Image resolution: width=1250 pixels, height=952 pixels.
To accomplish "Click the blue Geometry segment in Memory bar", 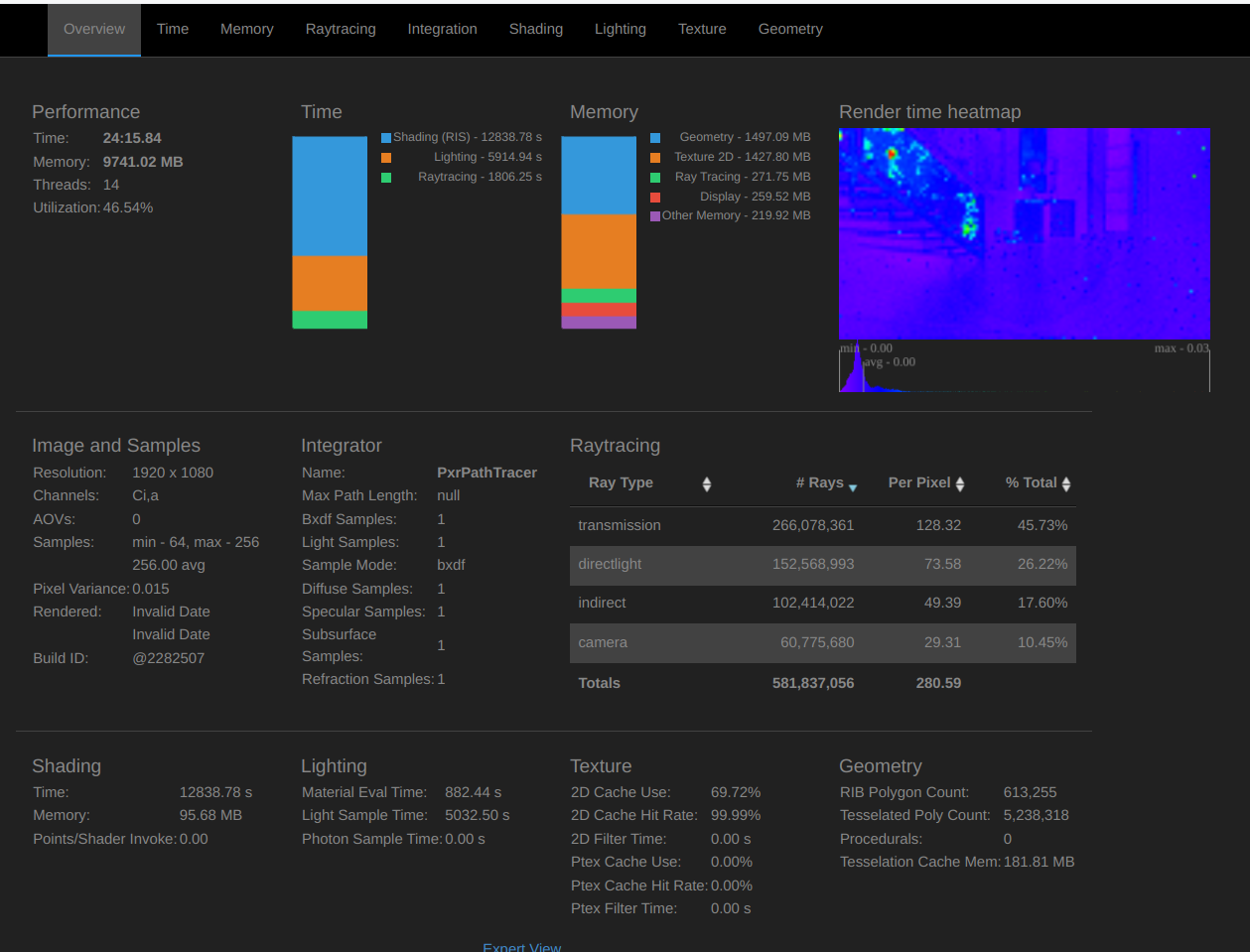I will (x=599, y=176).
